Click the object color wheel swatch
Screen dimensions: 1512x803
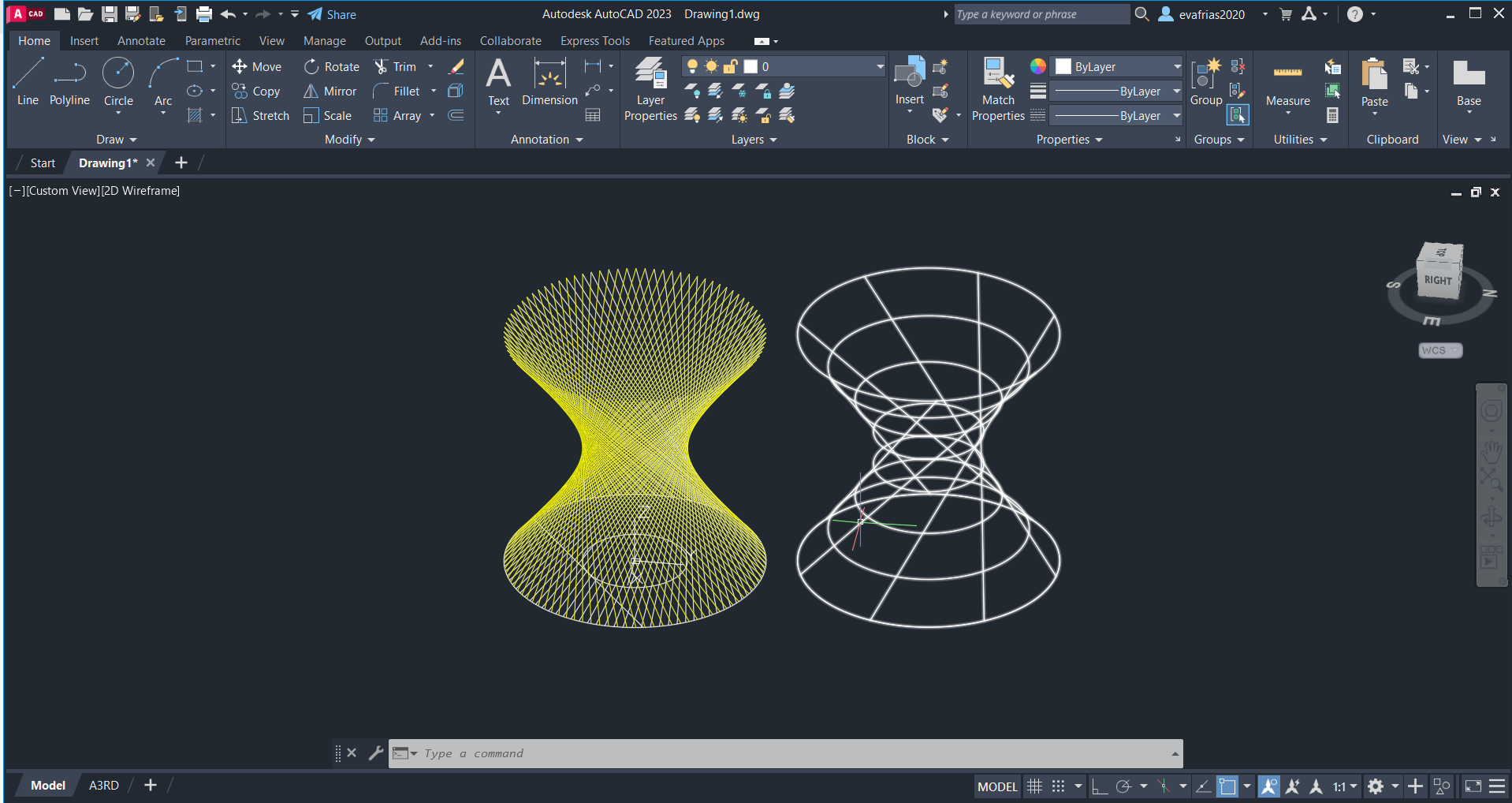(1038, 66)
